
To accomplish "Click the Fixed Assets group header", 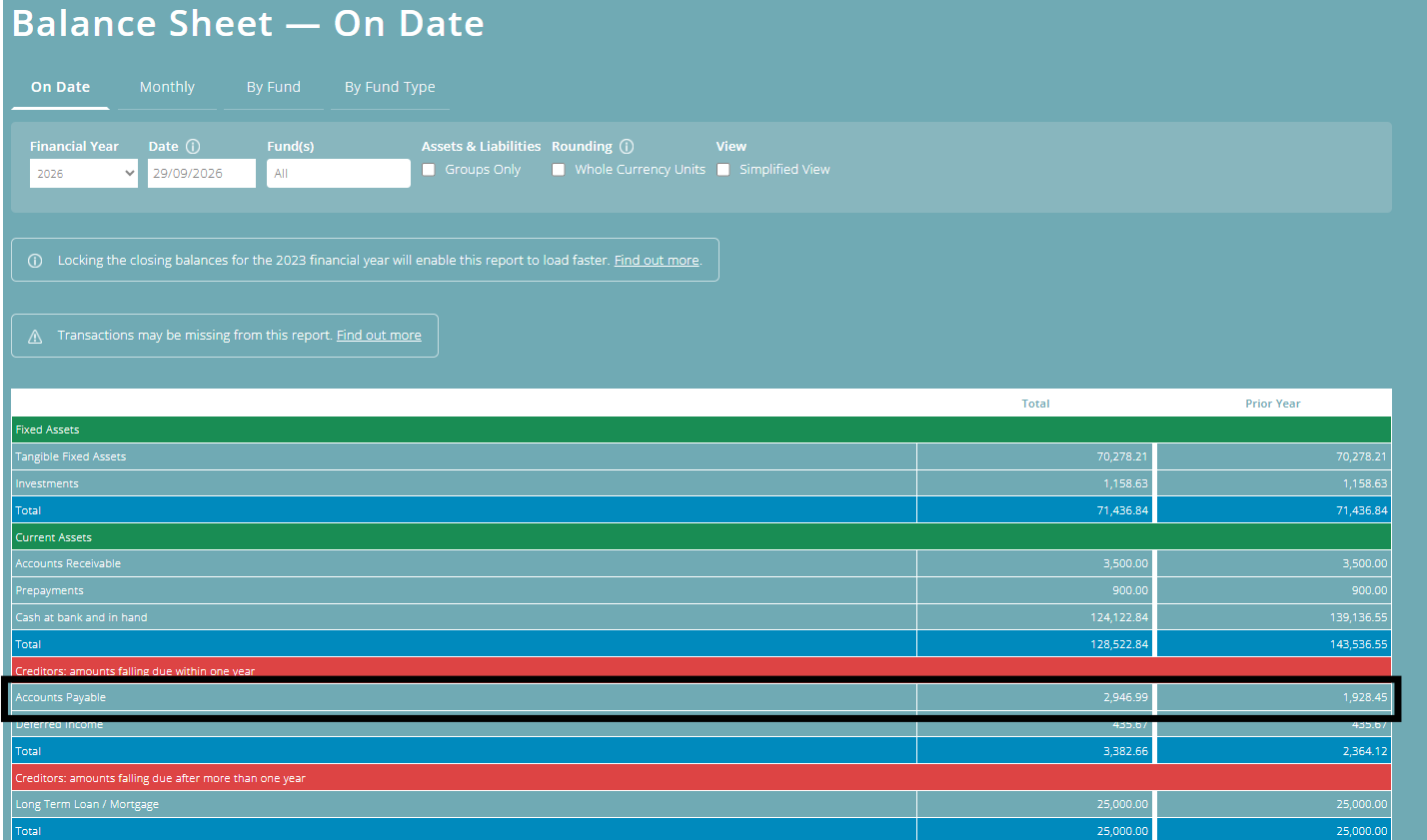I will click(702, 429).
